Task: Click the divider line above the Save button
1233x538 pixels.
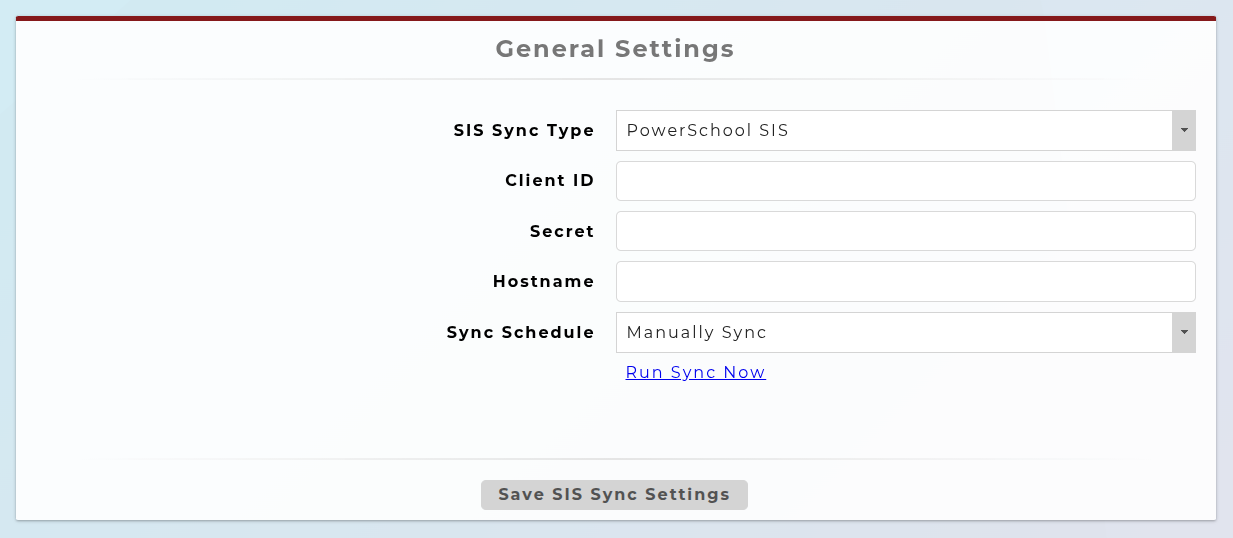Action: tap(616, 459)
